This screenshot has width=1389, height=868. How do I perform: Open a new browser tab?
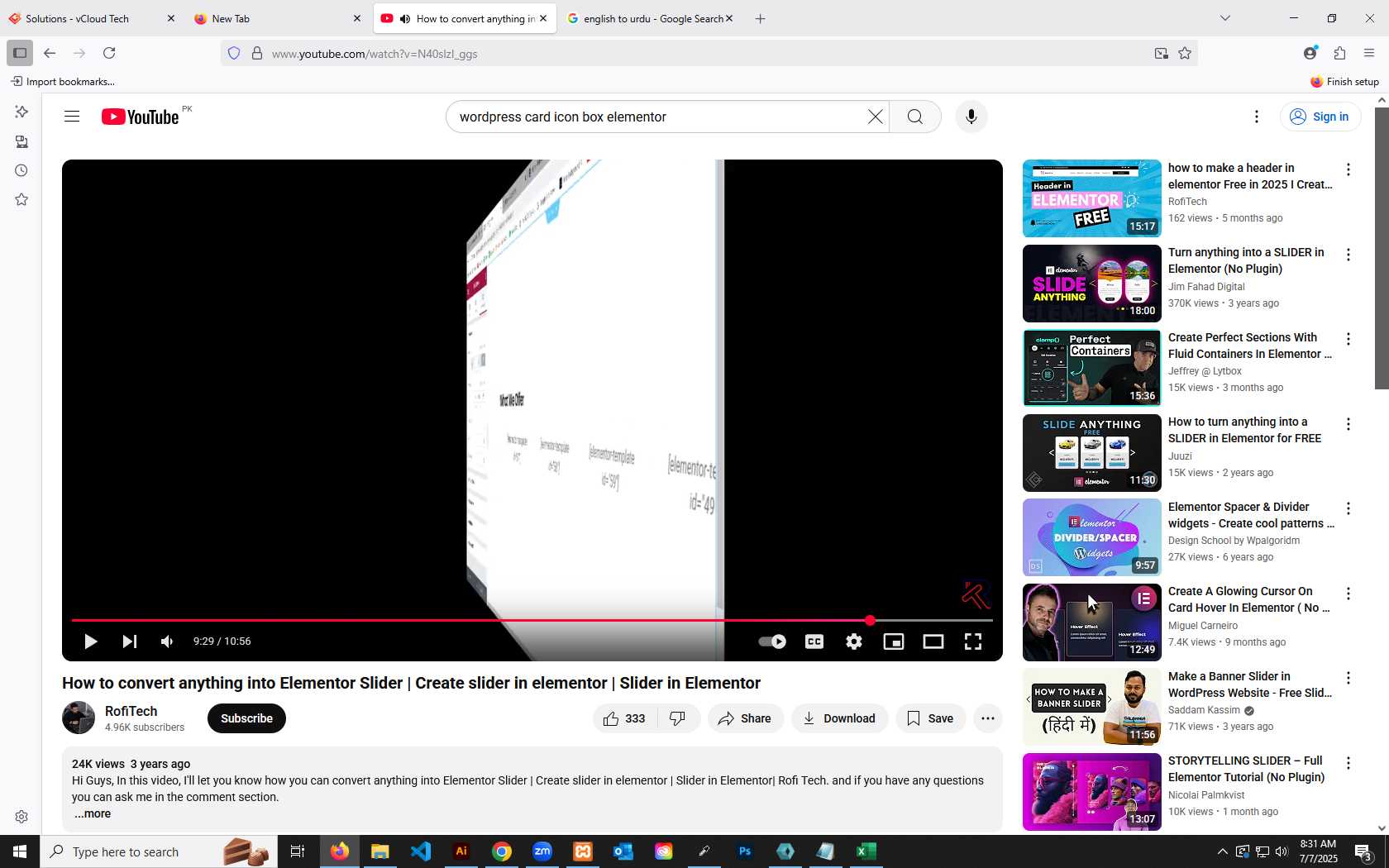tap(760, 18)
